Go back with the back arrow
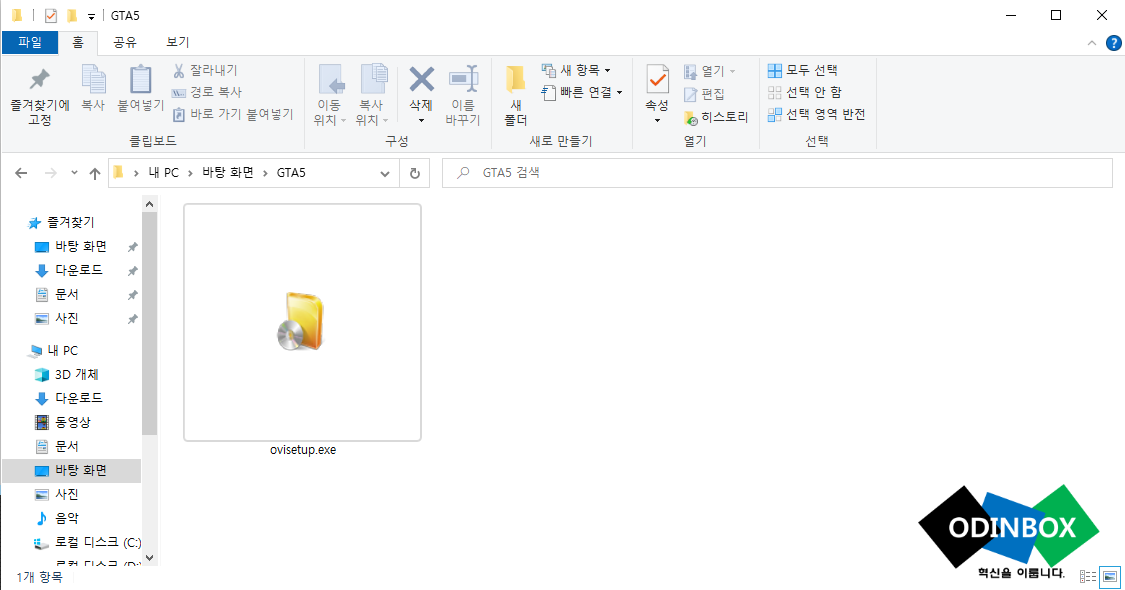The width and height of the screenshot is (1125, 590). tap(22, 173)
